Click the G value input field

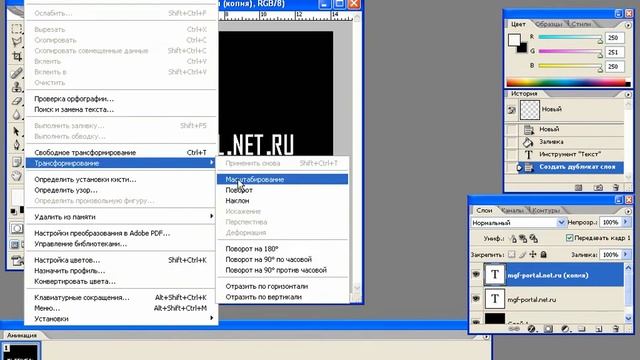pyautogui.click(x=614, y=52)
